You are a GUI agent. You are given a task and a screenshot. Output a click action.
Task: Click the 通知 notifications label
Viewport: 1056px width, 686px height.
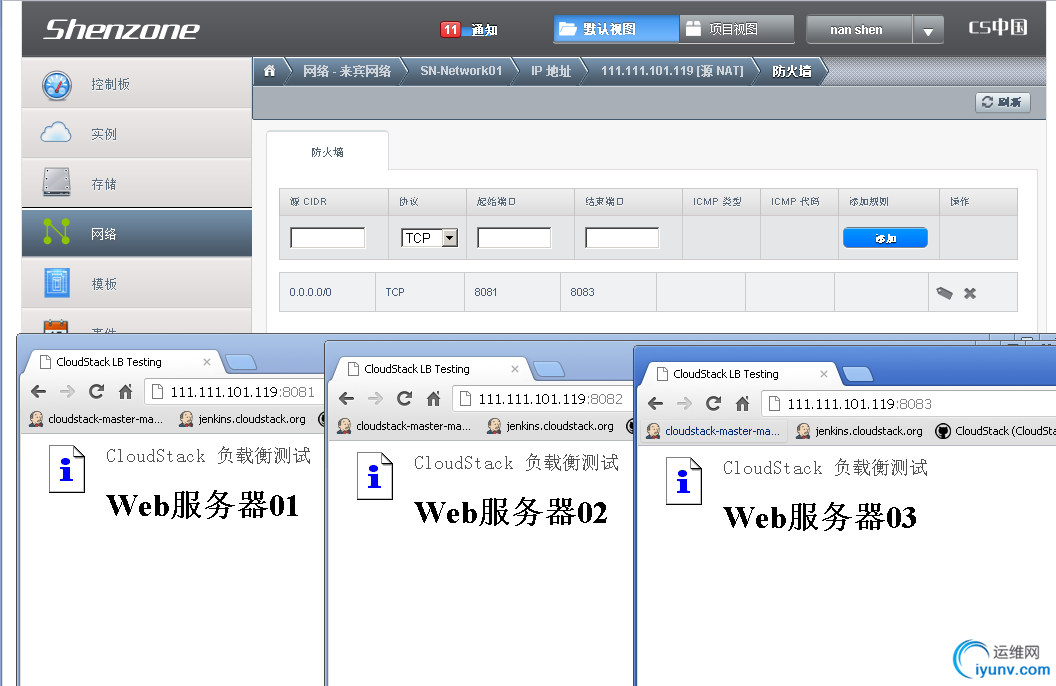pos(484,30)
